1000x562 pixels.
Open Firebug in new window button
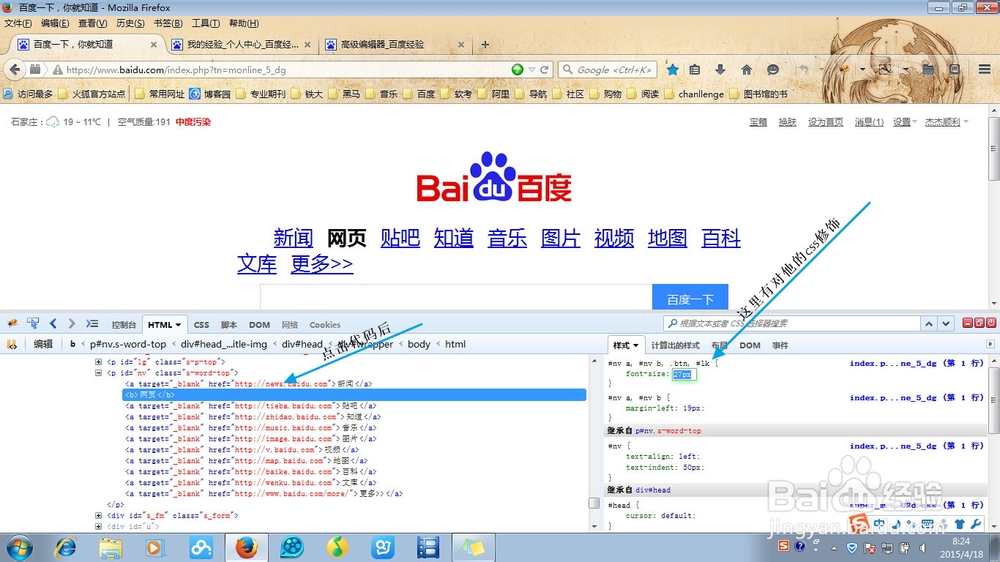click(979, 323)
